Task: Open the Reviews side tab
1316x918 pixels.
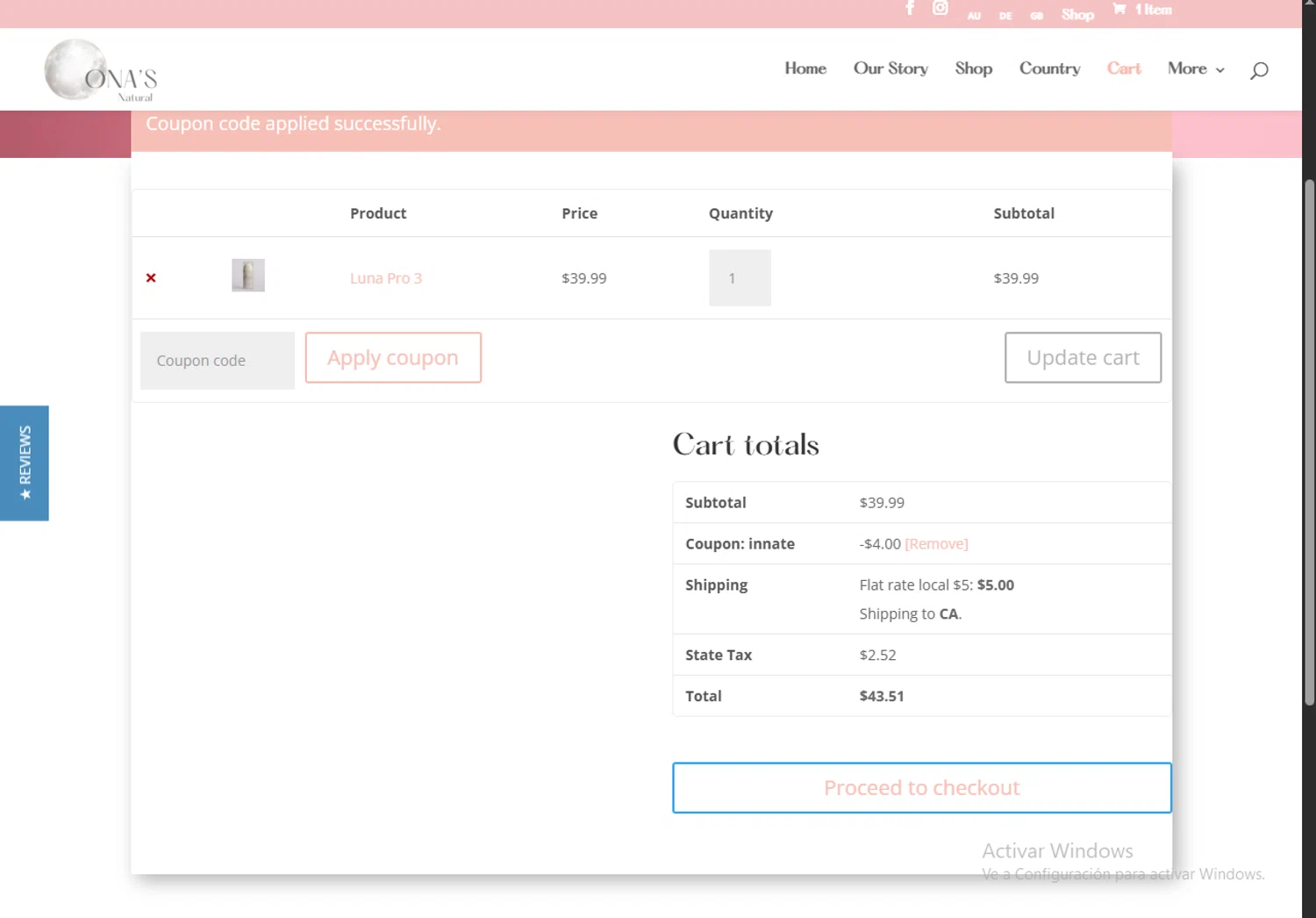Action: click(x=25, y=463)
